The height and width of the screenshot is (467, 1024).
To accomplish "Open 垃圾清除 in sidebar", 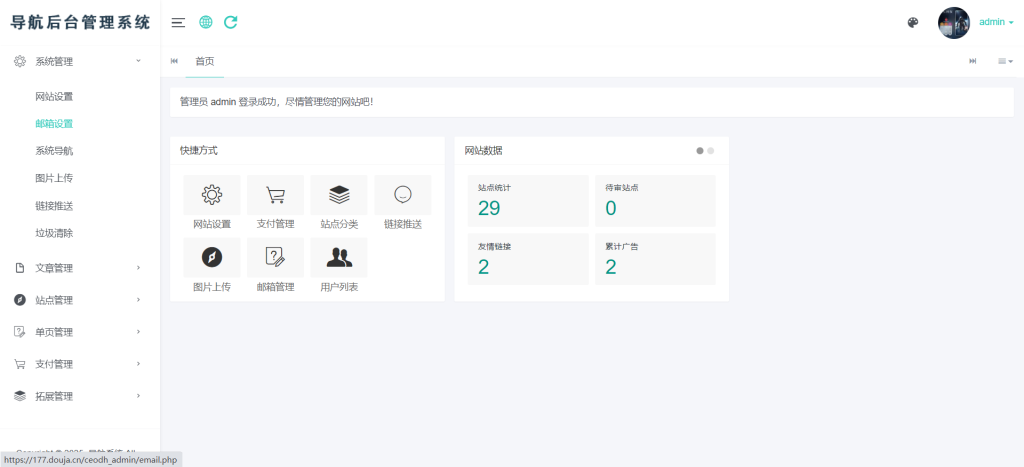I will 54,233.
